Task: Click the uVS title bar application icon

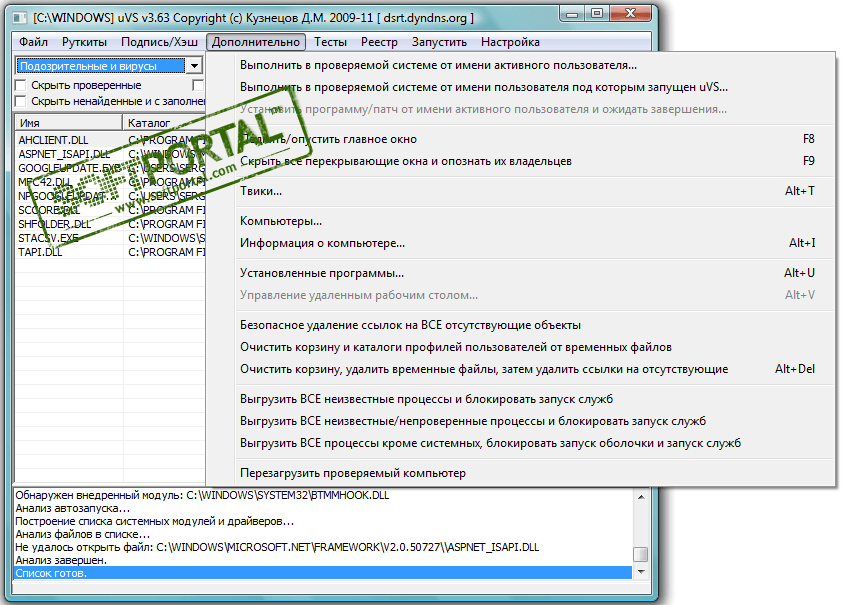Action: point(20,18)
